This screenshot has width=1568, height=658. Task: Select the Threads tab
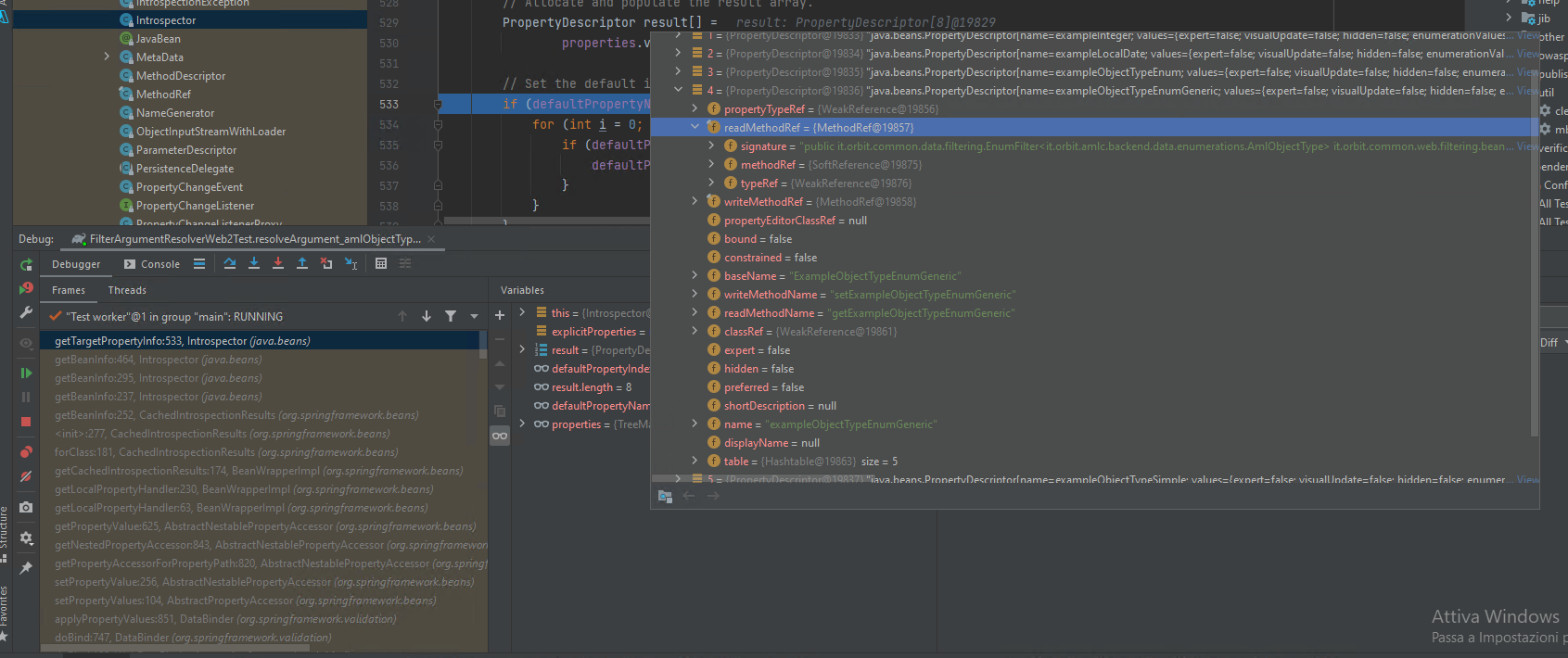click(127, 290)
